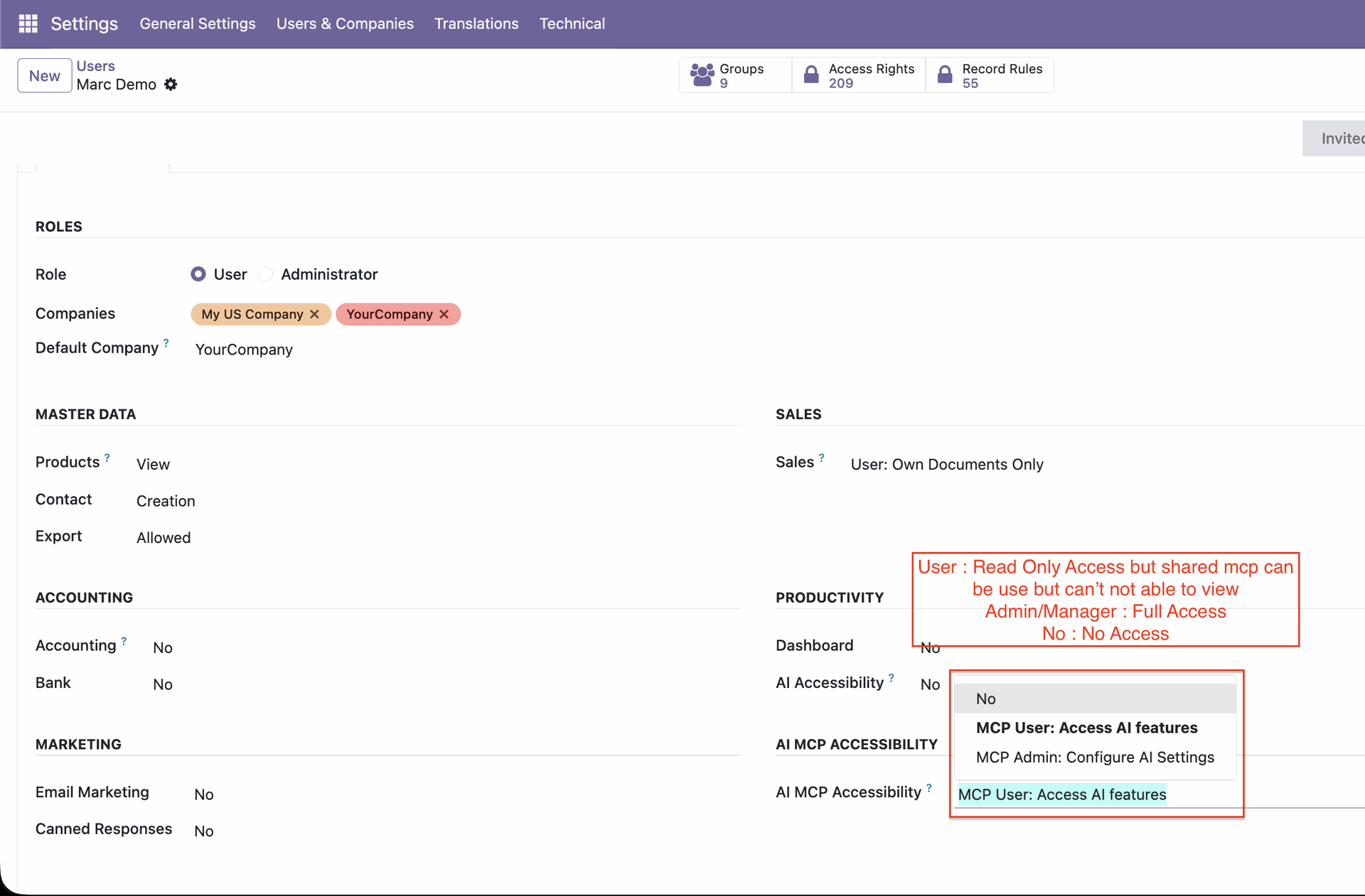This screenshot has width=1365, height=896.
Task: Show help tooltip for AI Accessibility
Action: click(x=892, y=678)
